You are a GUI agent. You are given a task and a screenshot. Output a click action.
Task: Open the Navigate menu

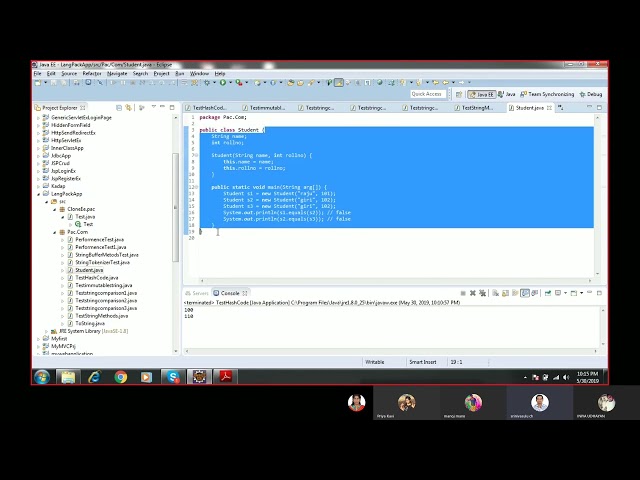coord(117,73)
